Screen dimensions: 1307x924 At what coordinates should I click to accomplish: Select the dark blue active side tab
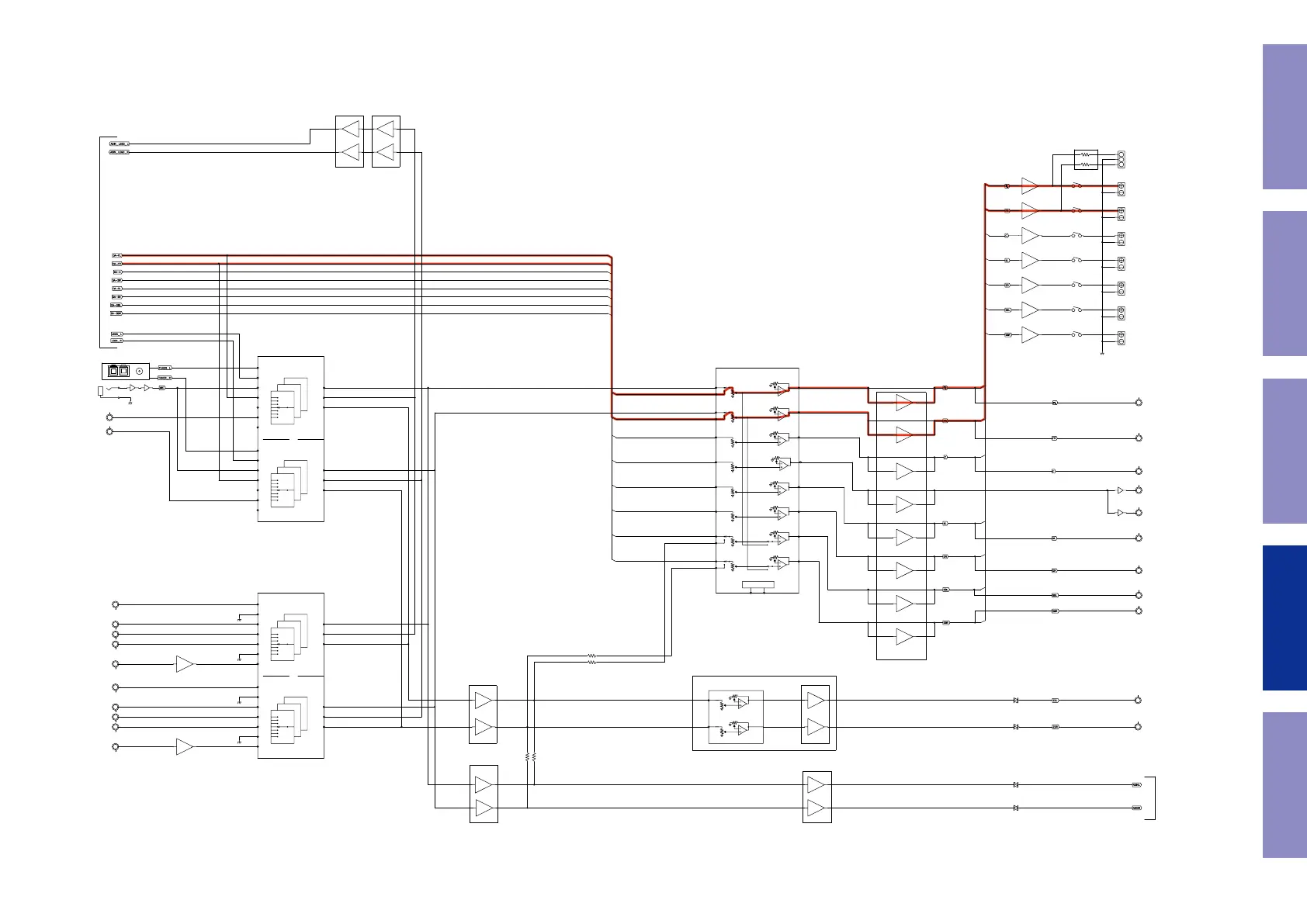[x=1284, y=618]
